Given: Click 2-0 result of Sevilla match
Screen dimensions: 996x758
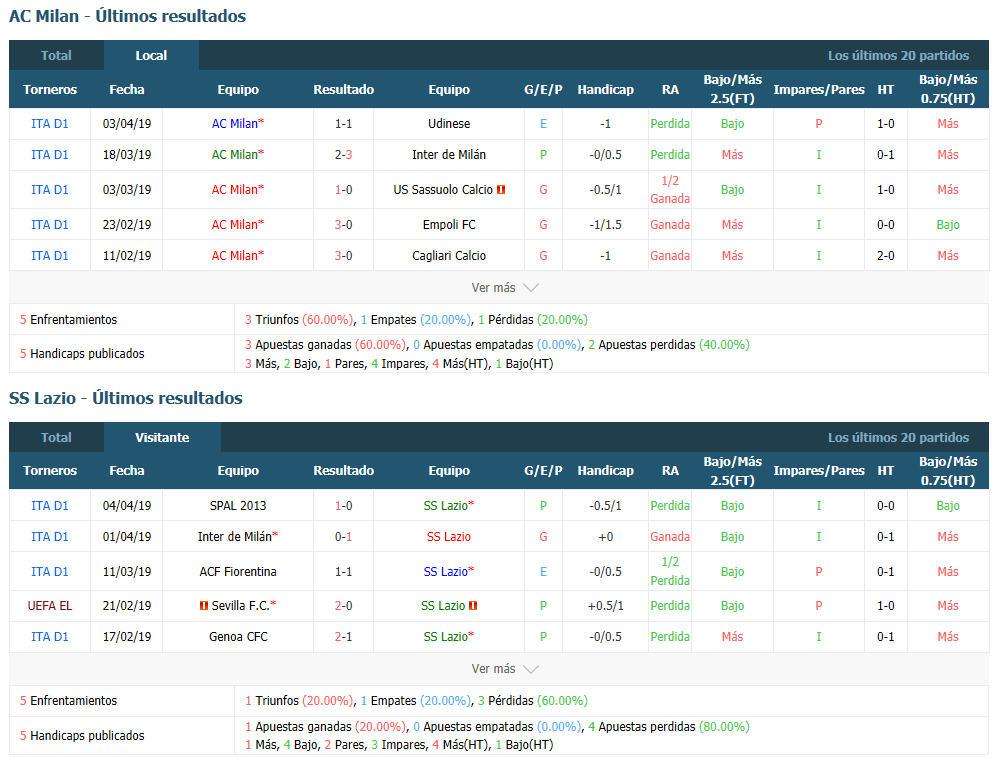Looking at the screenshot, I should point(344,606).
